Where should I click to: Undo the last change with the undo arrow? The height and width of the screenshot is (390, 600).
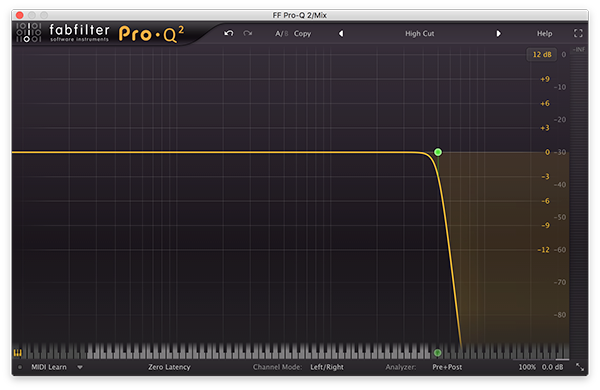pos(229,34)
